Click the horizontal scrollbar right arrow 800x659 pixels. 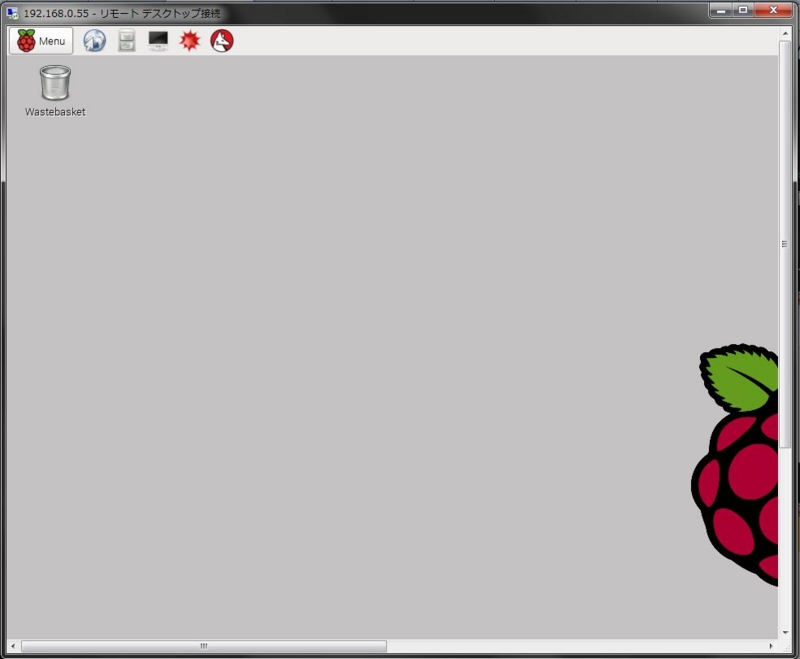point(771,646)
